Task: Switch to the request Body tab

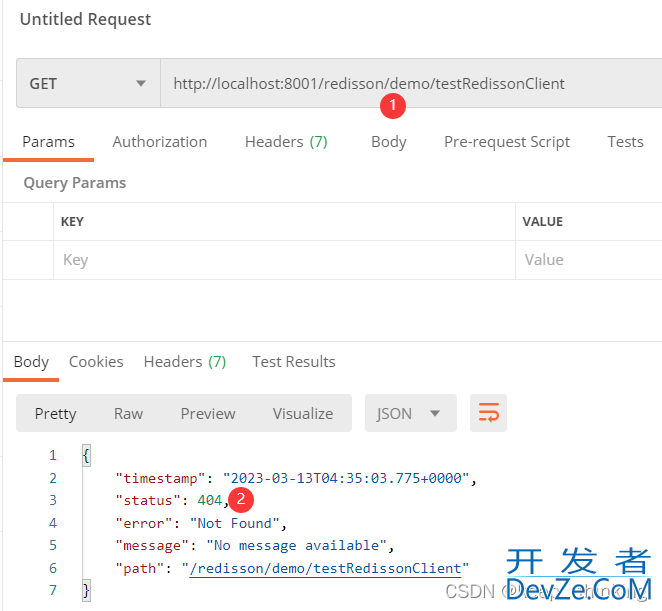Action: click(x=388, y=142)
